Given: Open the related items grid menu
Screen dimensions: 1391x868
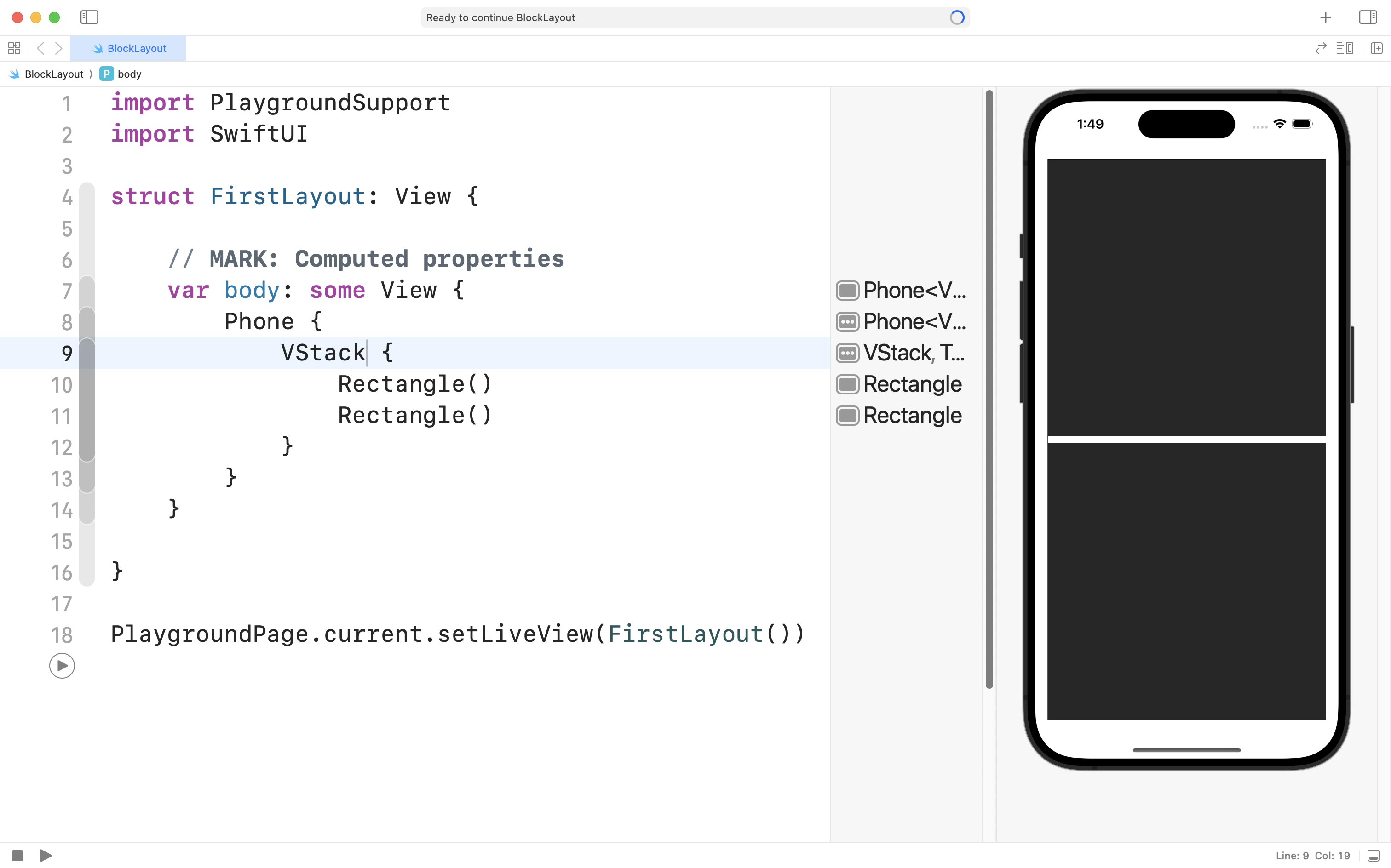Looking at the screenshot, I should tap(14, 48).
